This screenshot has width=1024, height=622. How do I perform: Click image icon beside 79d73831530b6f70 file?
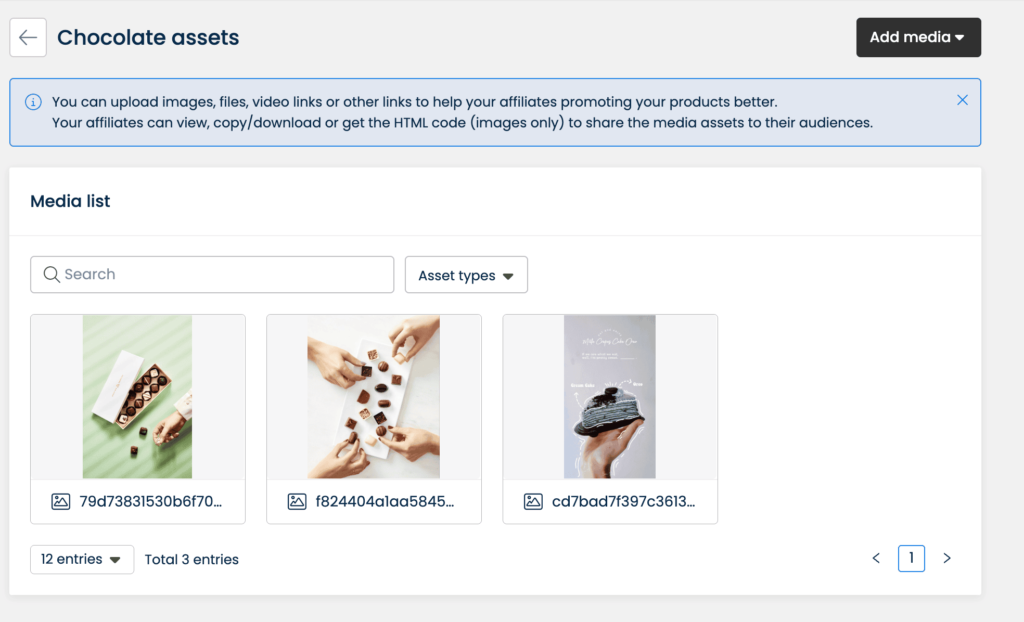61,501
